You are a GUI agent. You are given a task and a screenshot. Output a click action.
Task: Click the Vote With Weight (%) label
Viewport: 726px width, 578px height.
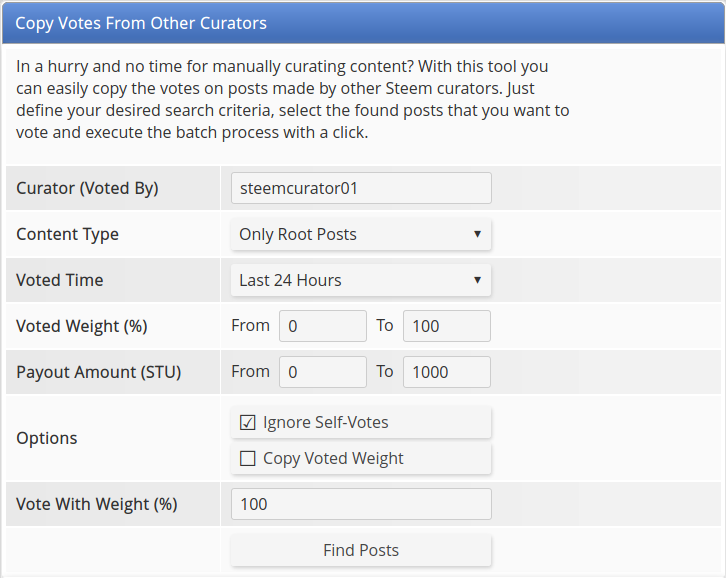pyautogui.click(x=97, y=504)
